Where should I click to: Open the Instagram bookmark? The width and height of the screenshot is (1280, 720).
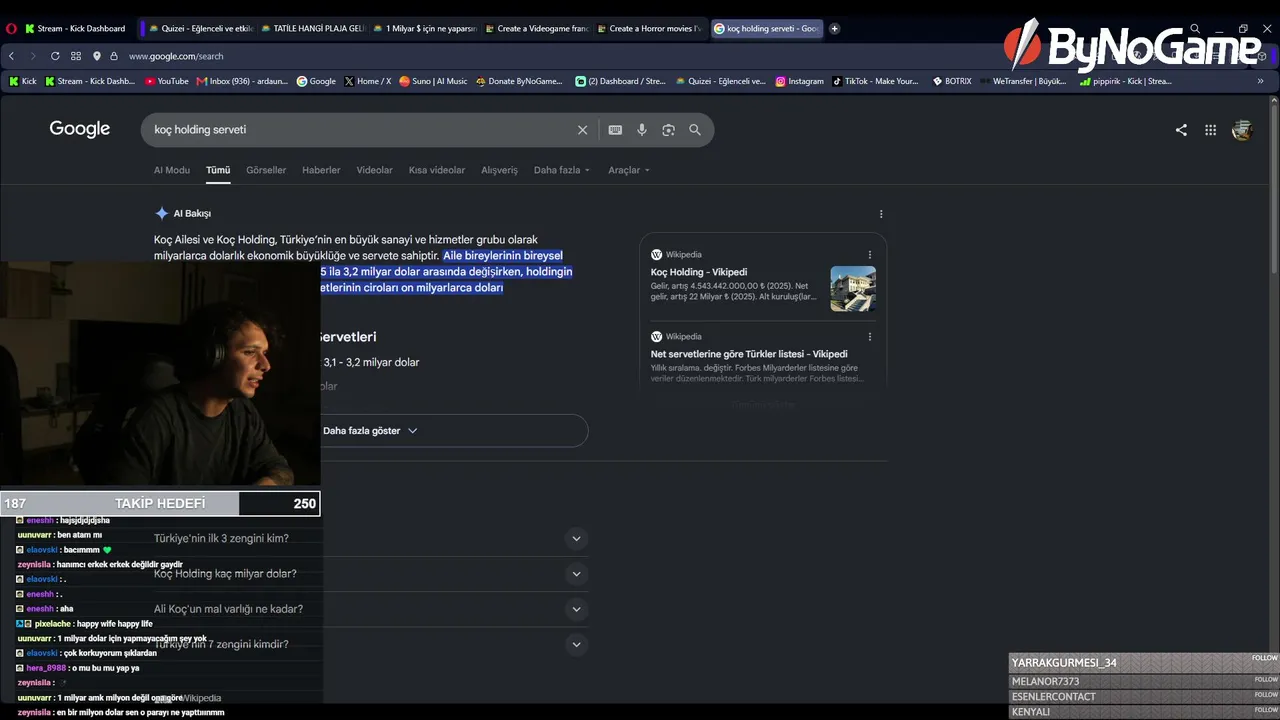(x=800, y=81)
